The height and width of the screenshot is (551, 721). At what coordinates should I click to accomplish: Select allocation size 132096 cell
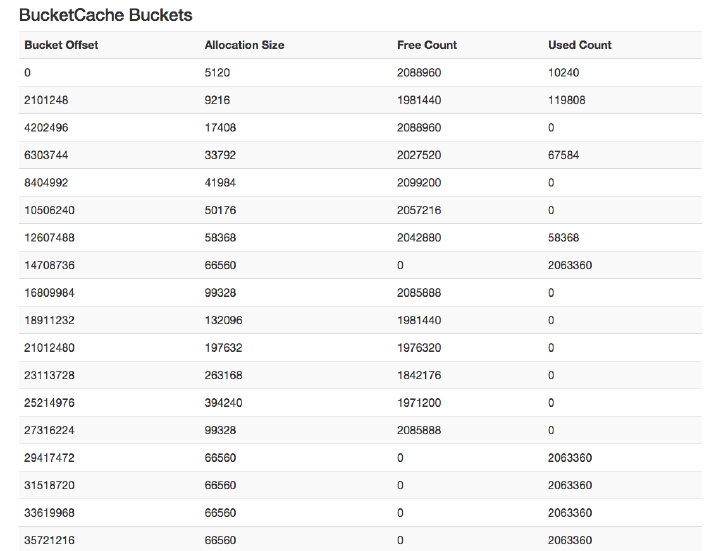pos(223,320)
